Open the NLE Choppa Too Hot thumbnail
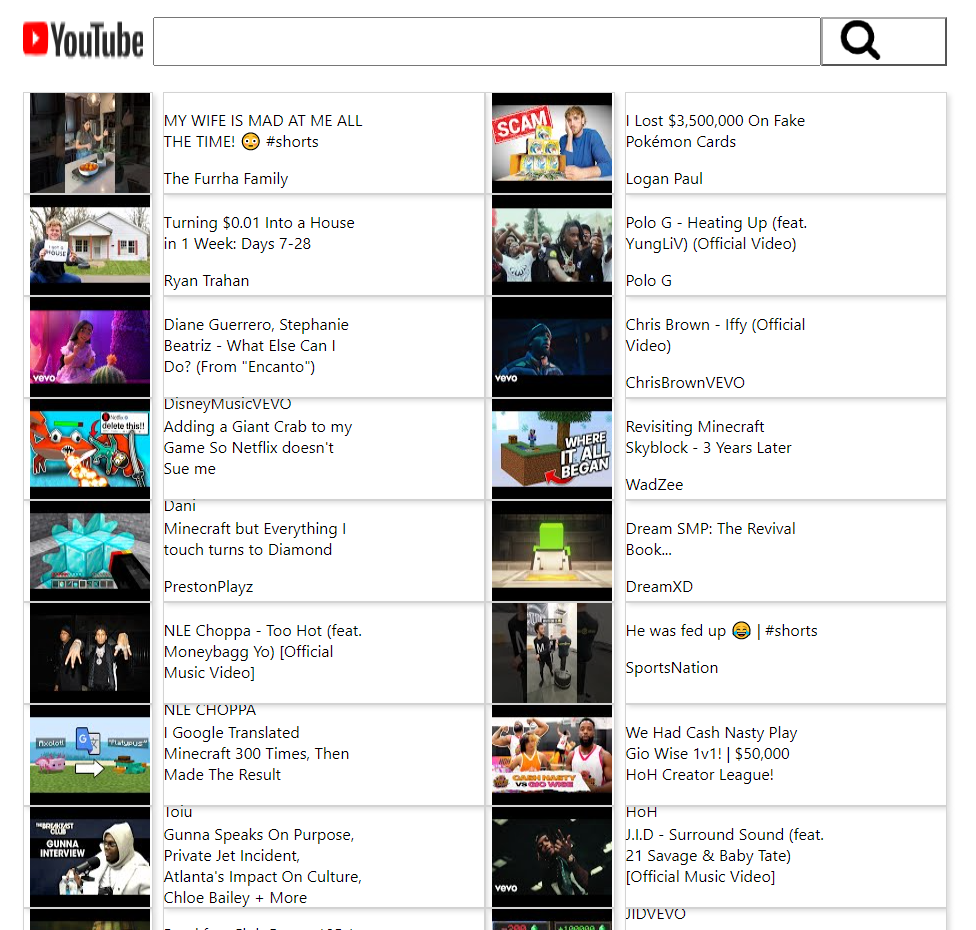 (90, 654)
